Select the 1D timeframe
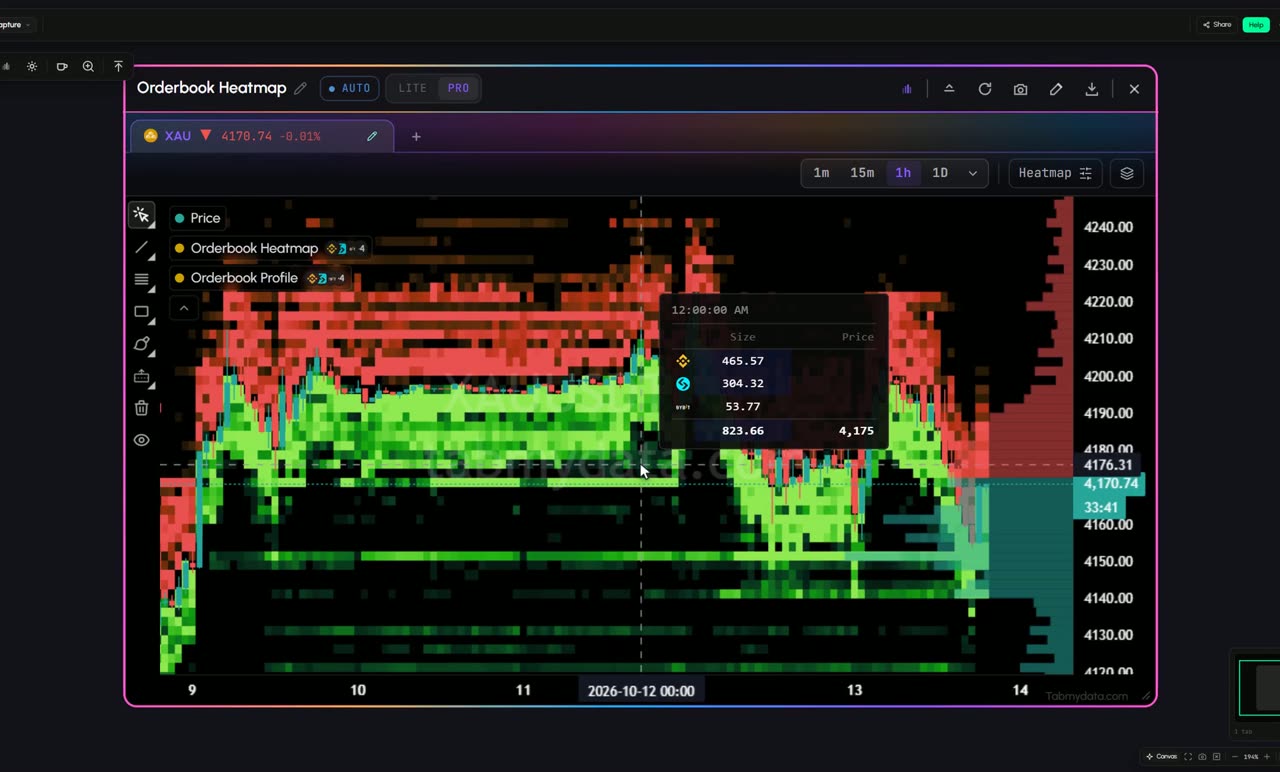The width and height of the screenshot is (1280, 772). coord(940,173)
